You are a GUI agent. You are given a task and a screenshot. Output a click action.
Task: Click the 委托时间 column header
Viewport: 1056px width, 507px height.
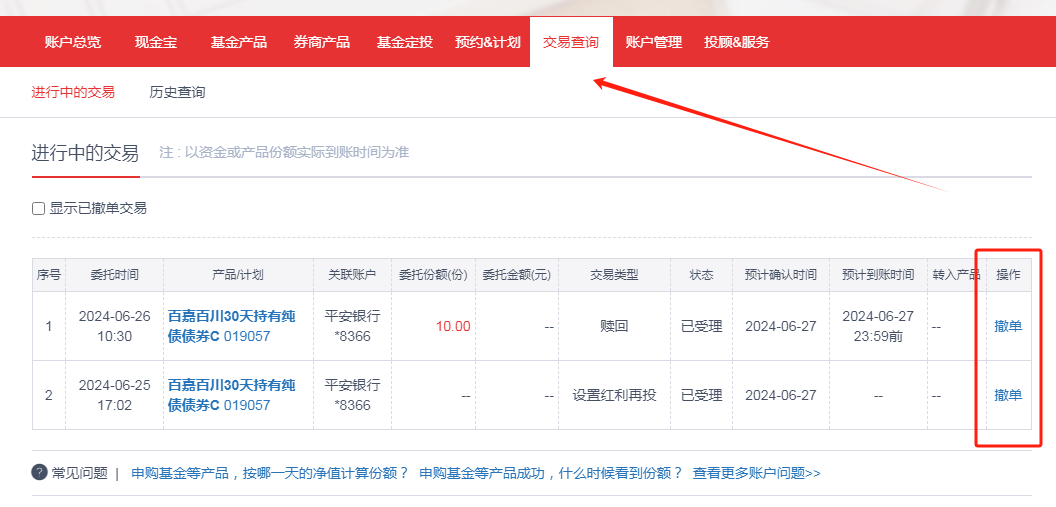pos(114,275)
